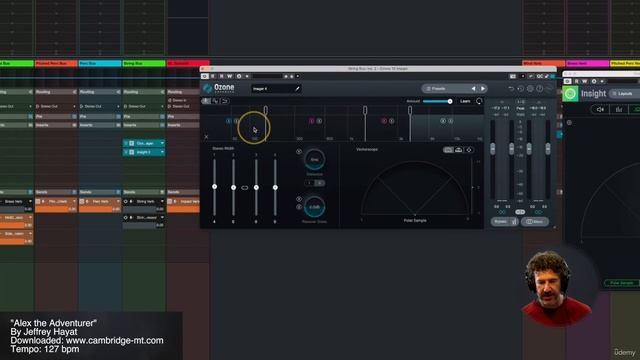Screen dimensions: 640x360
Task: Collapse the Sends section on String Bus
Action: click(x=162, y=192)
